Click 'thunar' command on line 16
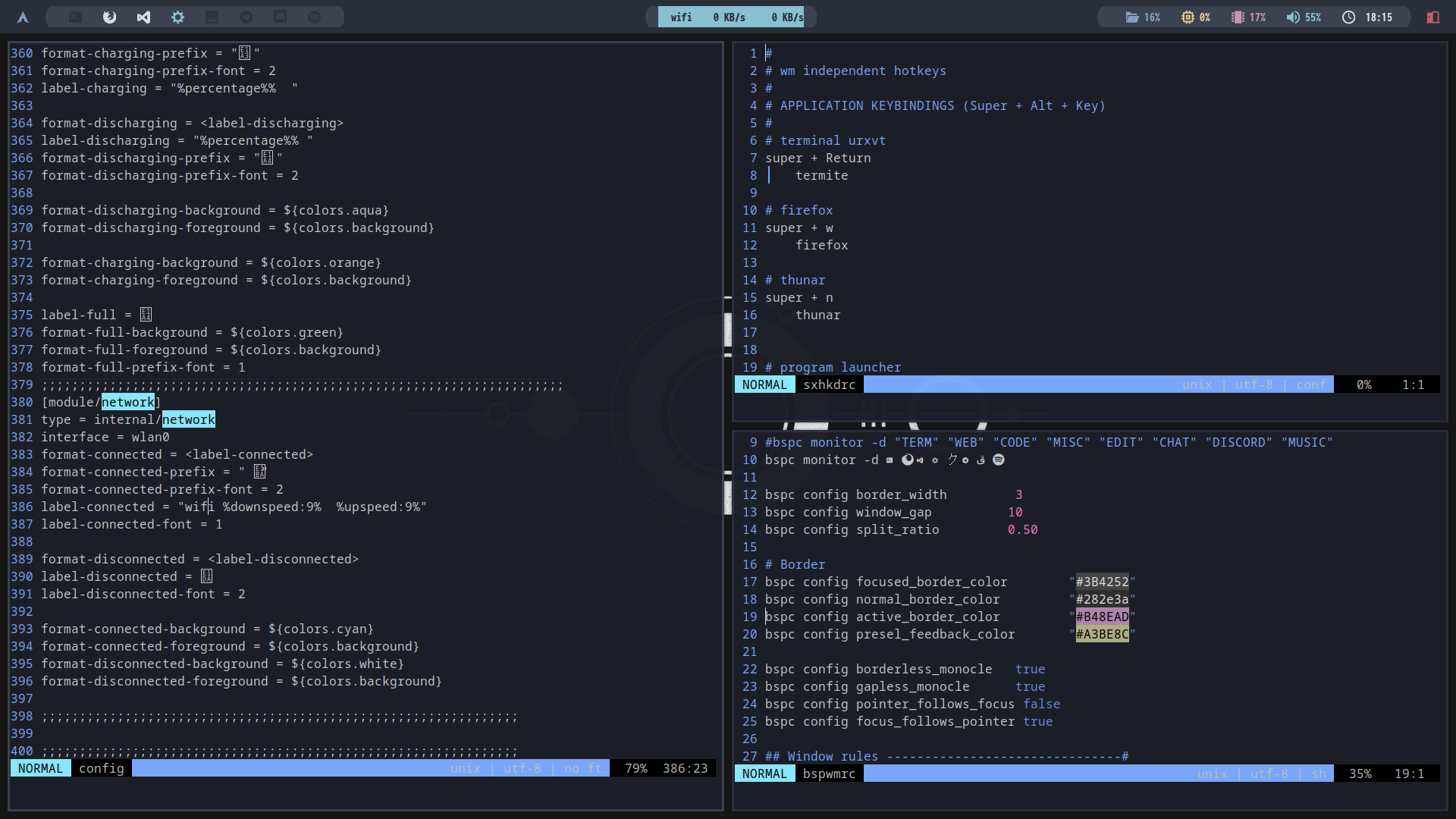The width and height of the screenshot is (1456, 819). tap(818, 315)
